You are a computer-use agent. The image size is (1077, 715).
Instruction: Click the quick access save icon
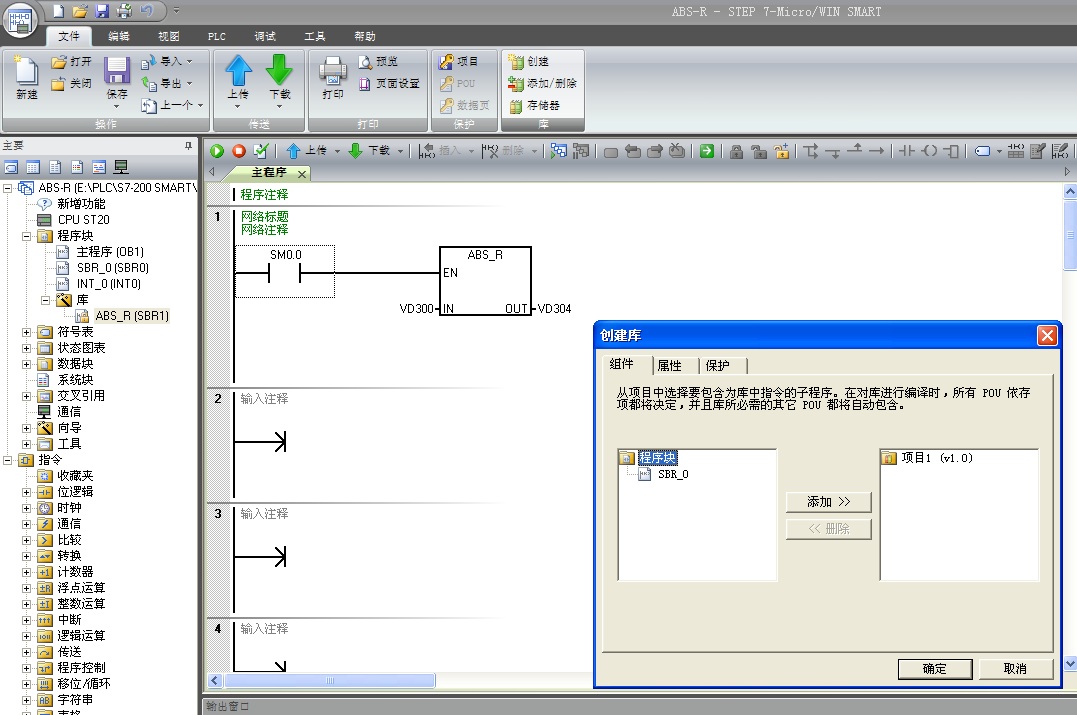click(102, 11)
